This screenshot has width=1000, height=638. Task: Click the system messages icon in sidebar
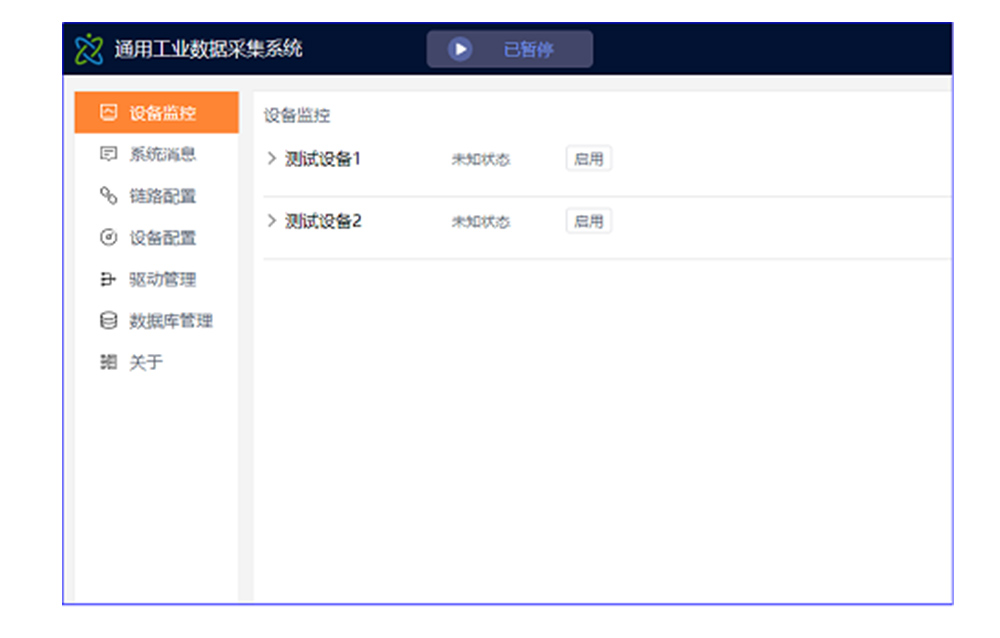[108, 154]
